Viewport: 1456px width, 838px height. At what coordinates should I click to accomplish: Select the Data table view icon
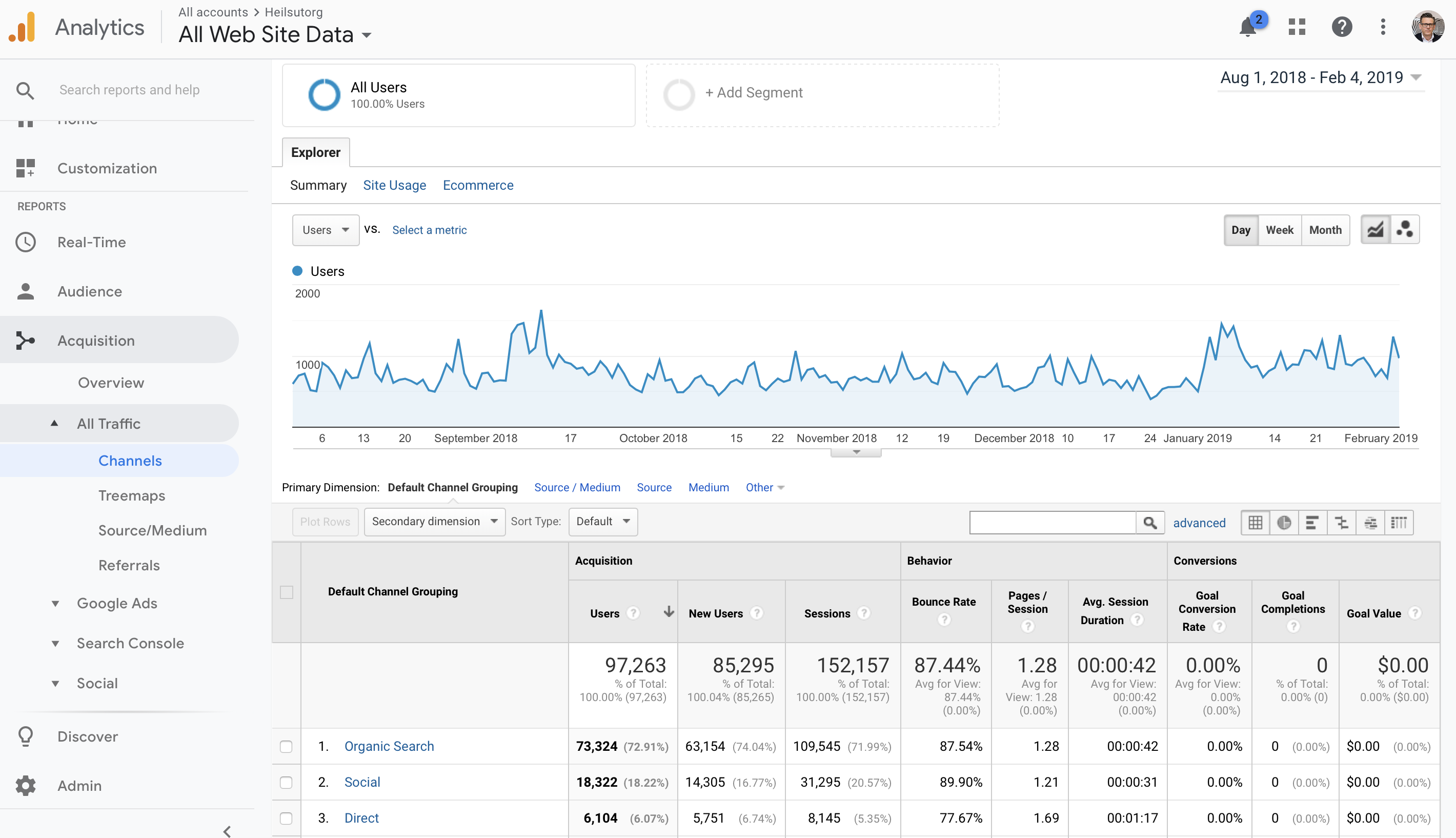click(1255, 523)
